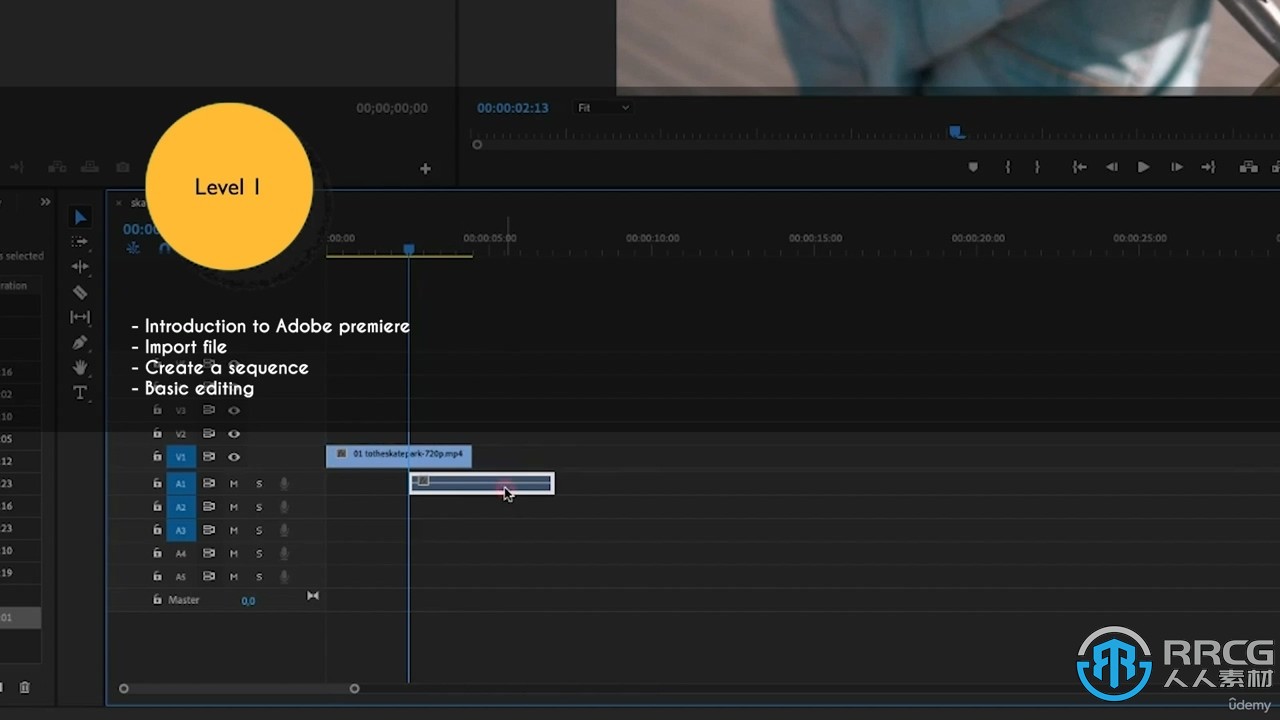The image size is (1280, 720).
Task: Select the Slip tool
Action: [80, 317]
